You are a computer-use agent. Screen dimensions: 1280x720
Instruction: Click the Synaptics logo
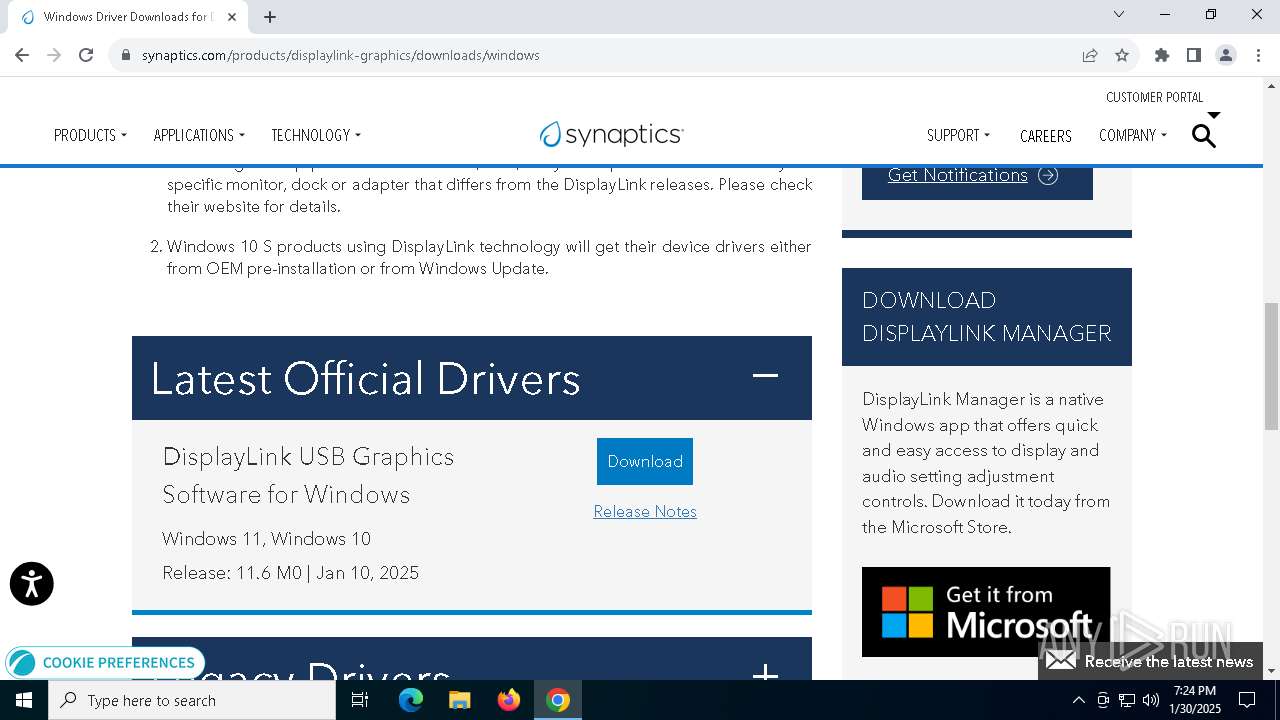(612, 134)
